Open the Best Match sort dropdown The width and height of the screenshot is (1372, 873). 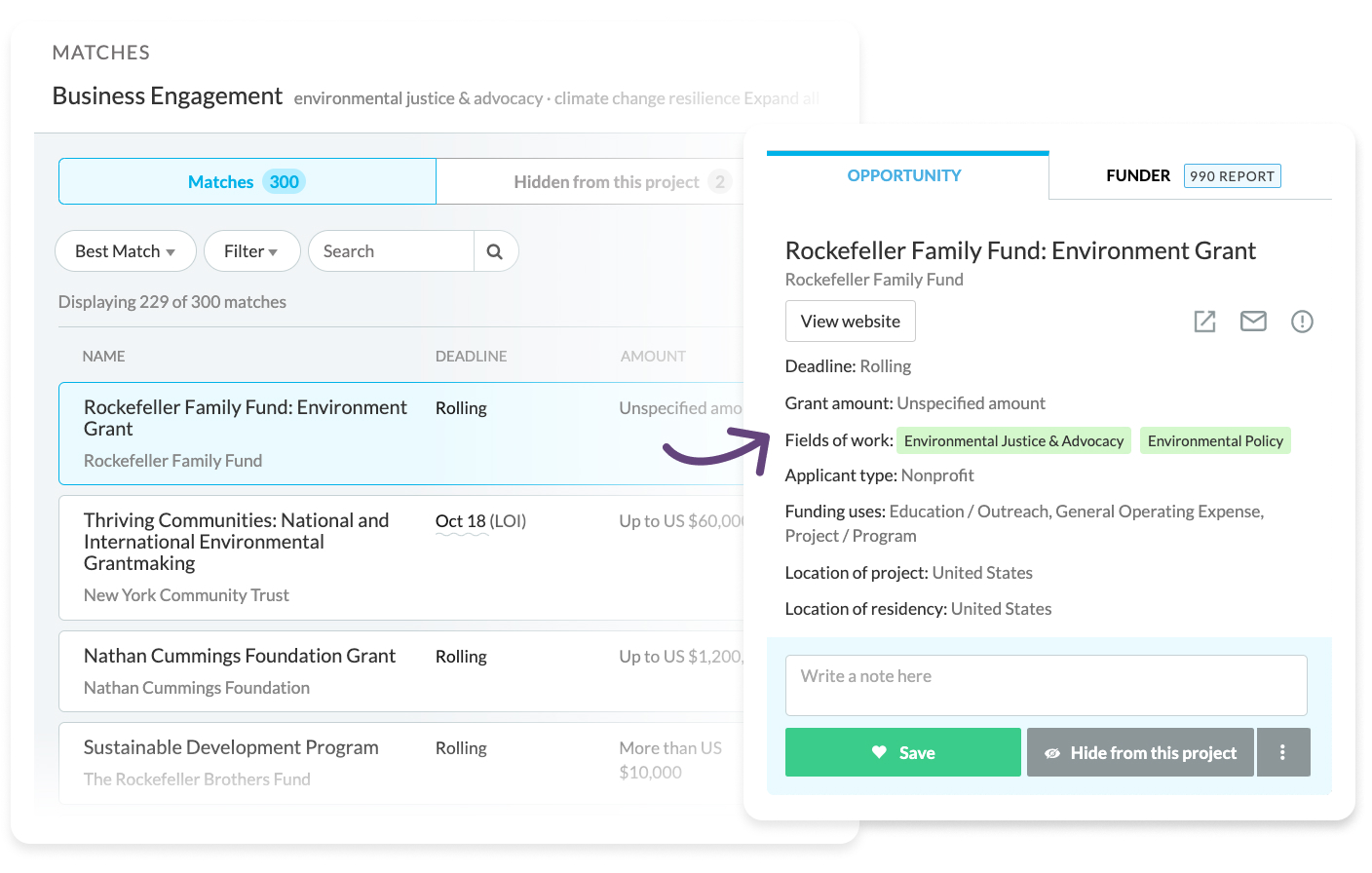tap(125, 250)
